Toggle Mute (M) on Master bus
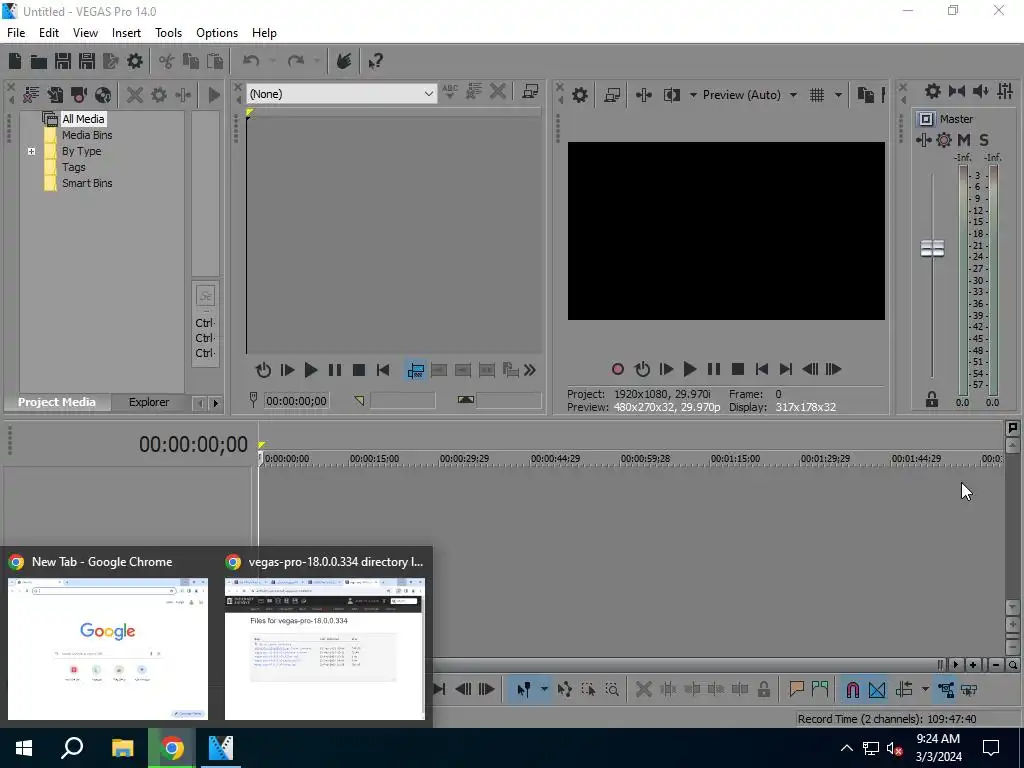 pos(964,140)
